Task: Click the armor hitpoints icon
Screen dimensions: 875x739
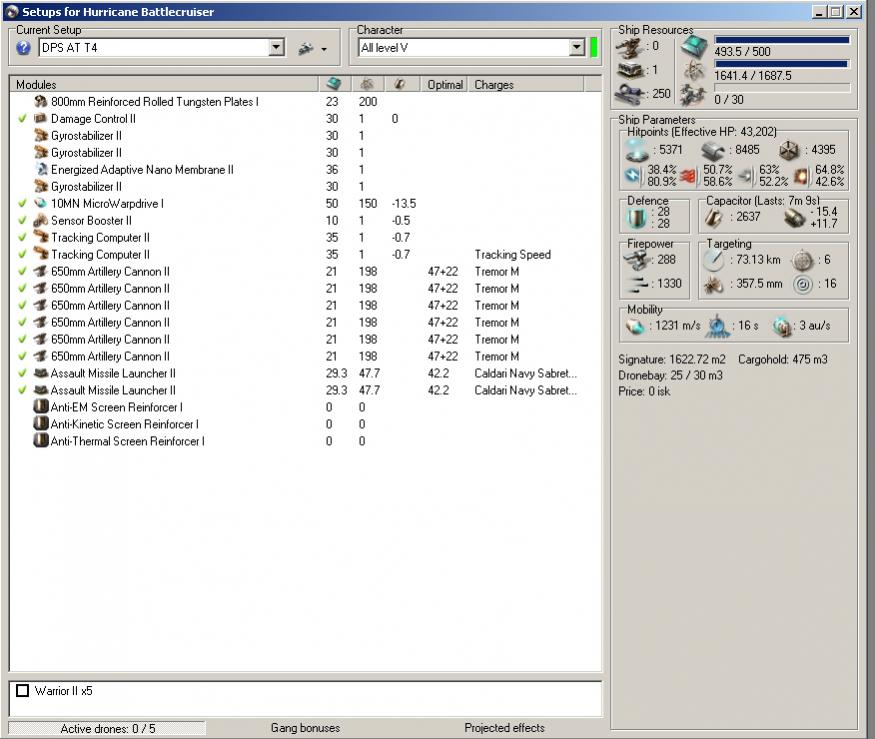Action: 712,150
